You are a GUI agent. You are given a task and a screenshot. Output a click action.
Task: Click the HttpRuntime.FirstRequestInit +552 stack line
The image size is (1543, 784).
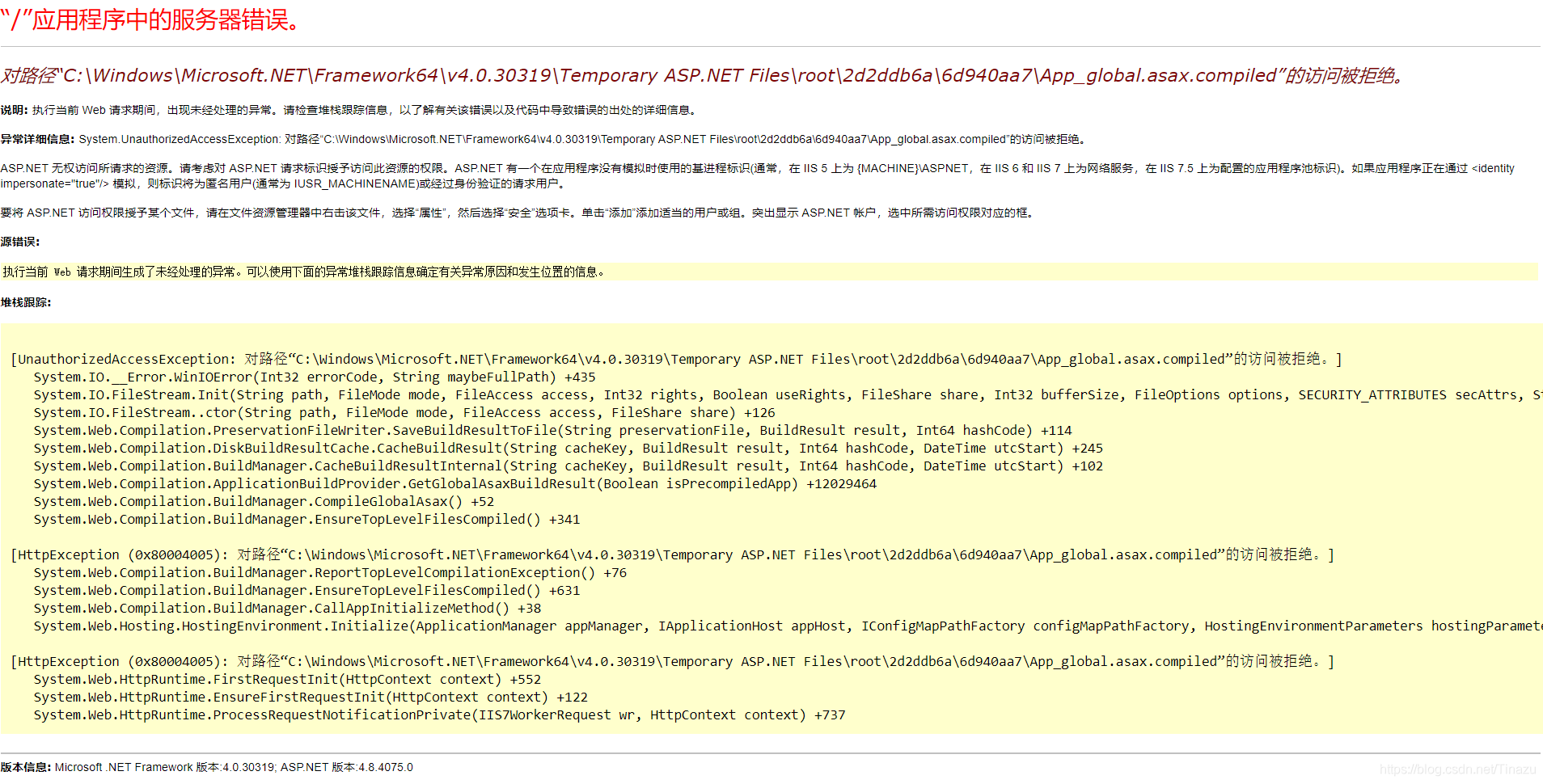click(x=287, y=679)
